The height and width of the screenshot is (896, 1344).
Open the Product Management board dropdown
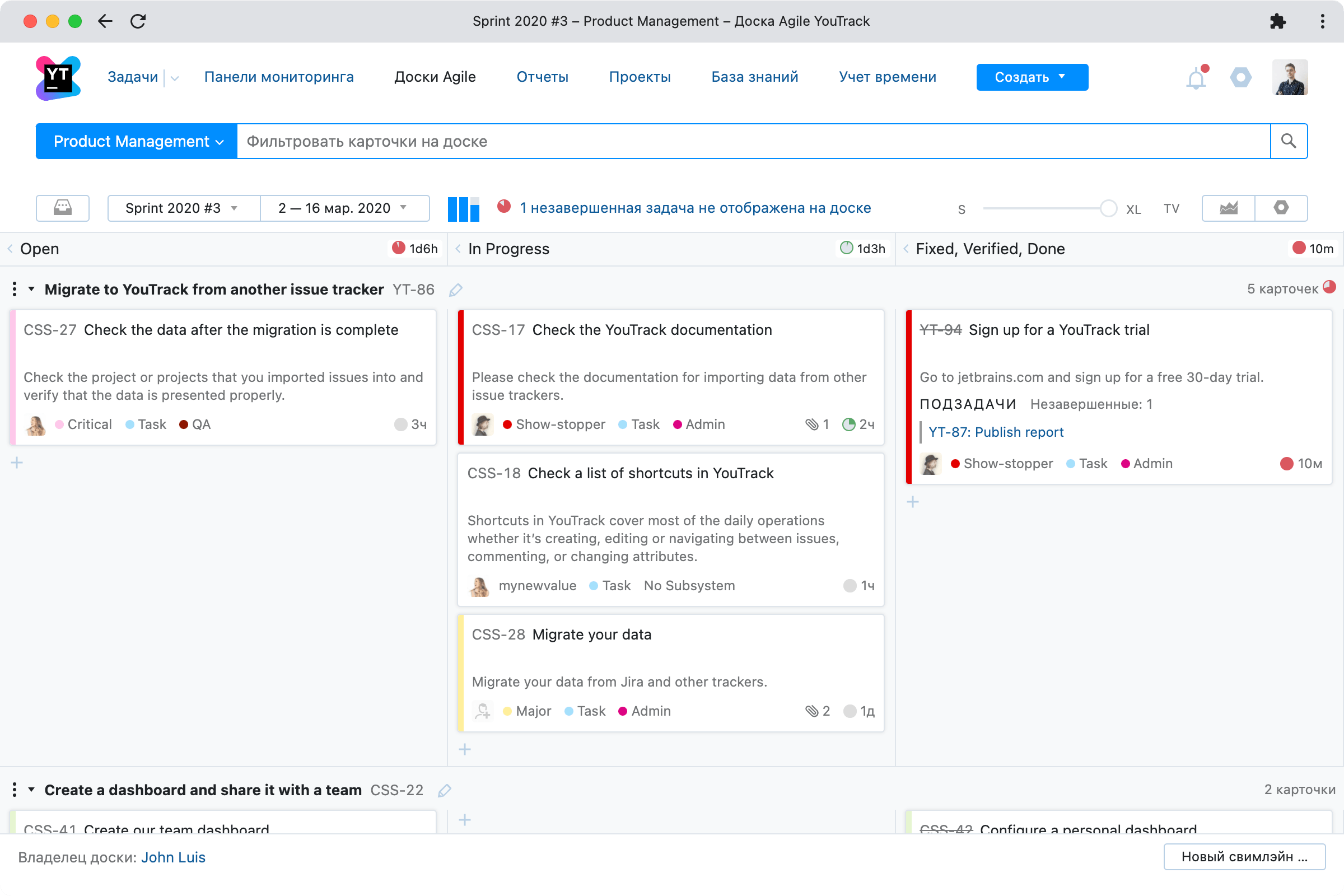[x=137, y=141]
